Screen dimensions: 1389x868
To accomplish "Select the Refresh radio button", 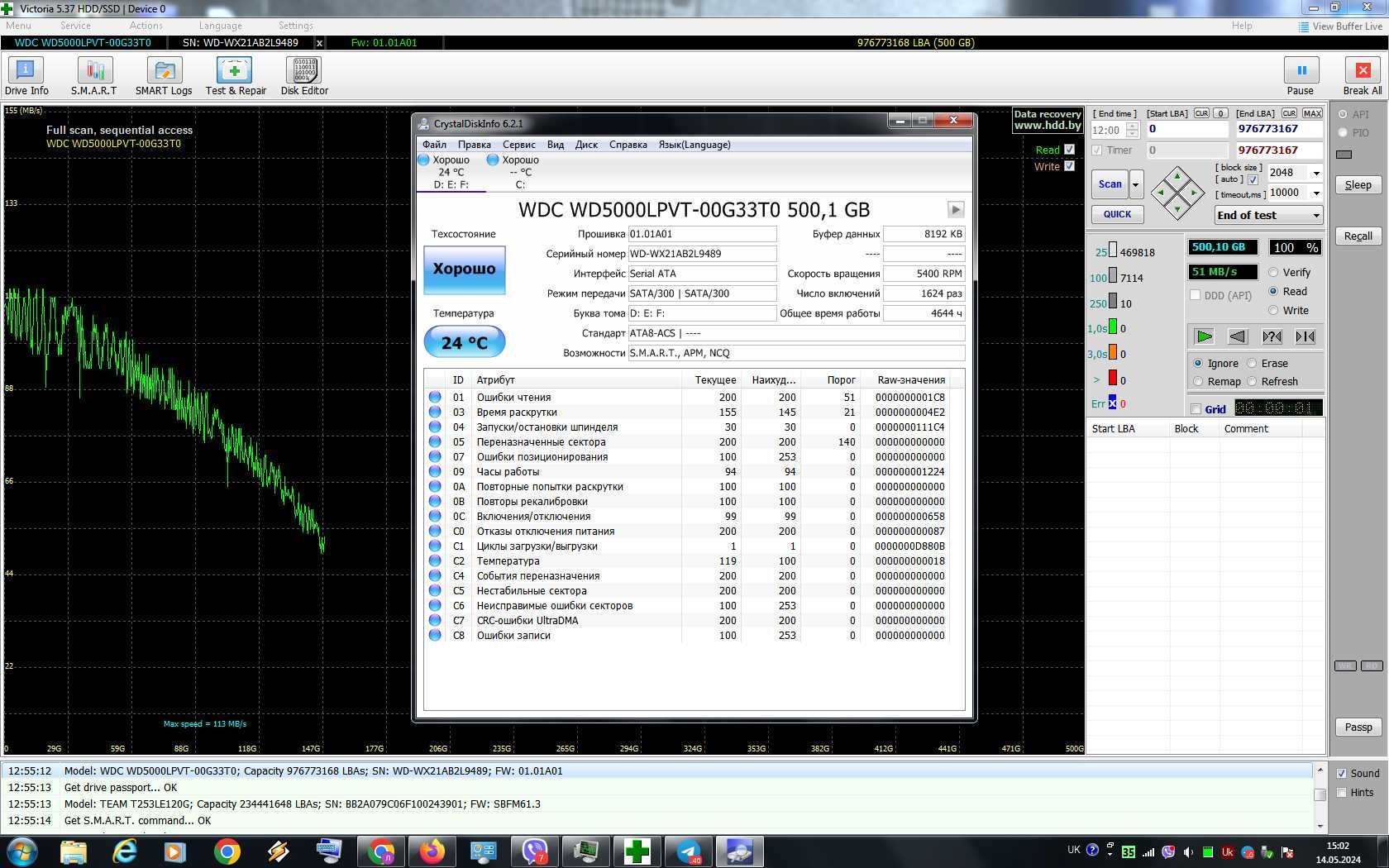I will [x=1252, y=381].
